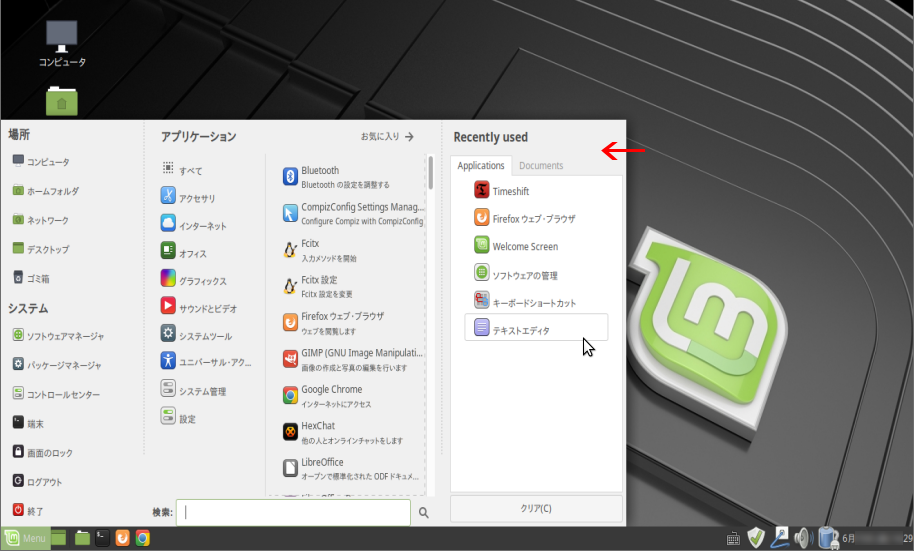Click keyboard tray icon
Viewport: 914px width, 551px height.
[x=733, y=538]
